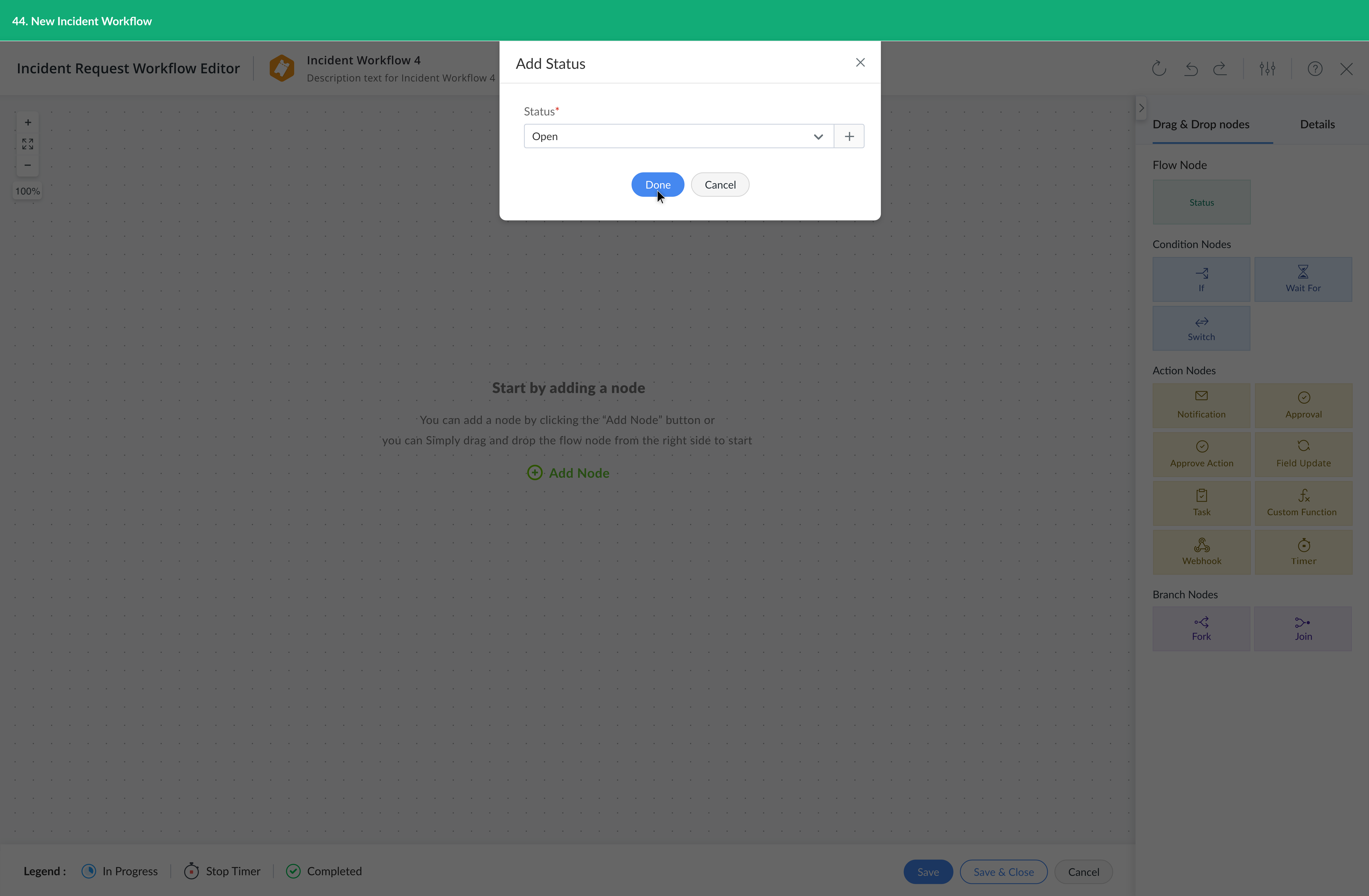This screenshot has width=1369, height=896.
Task: Click the refresh icon in top toolbar
Action: click(x=1159, y=69)
